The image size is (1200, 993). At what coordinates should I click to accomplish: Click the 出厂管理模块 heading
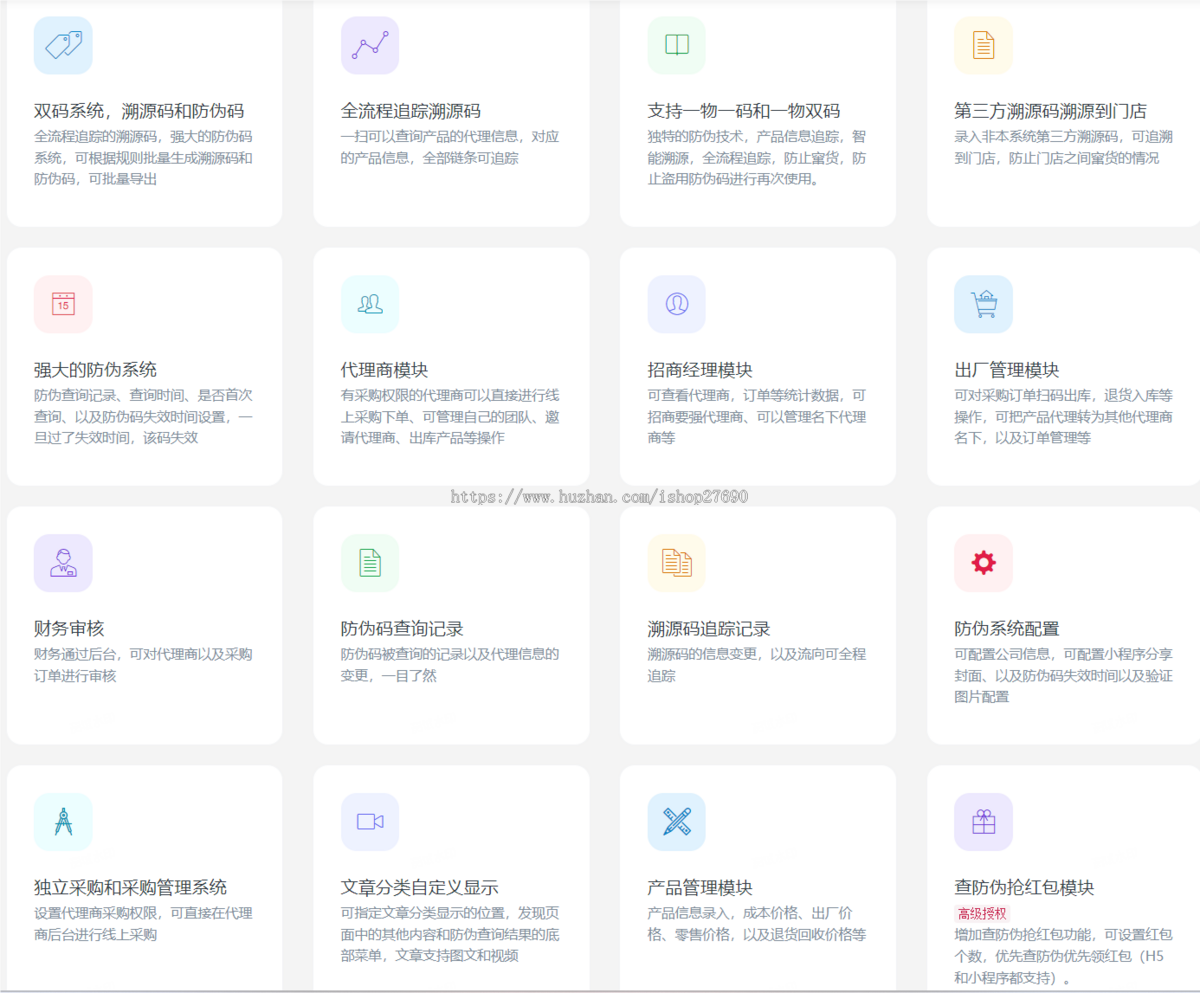click(1007, 370)
